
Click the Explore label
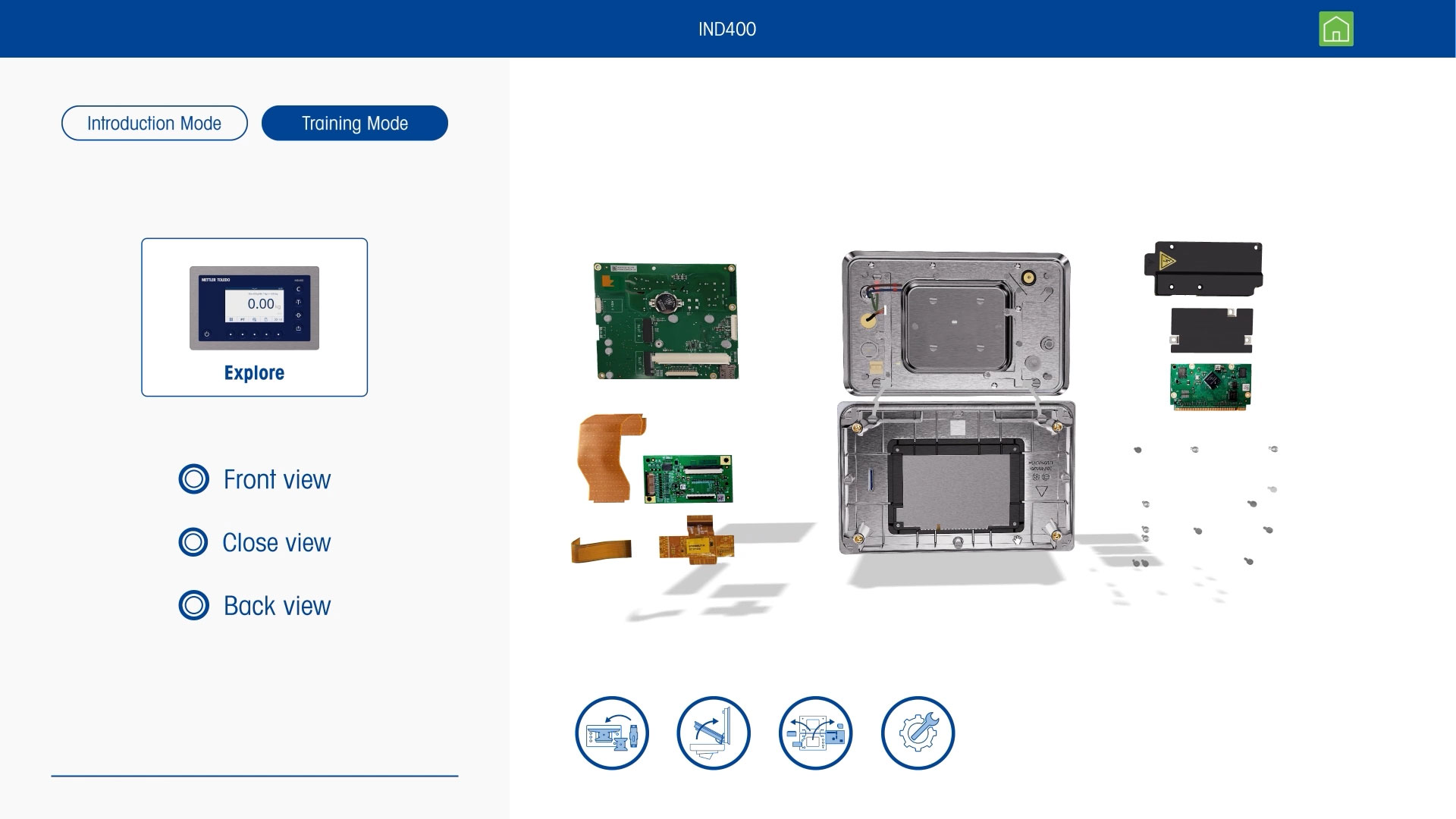click(254, 373)
